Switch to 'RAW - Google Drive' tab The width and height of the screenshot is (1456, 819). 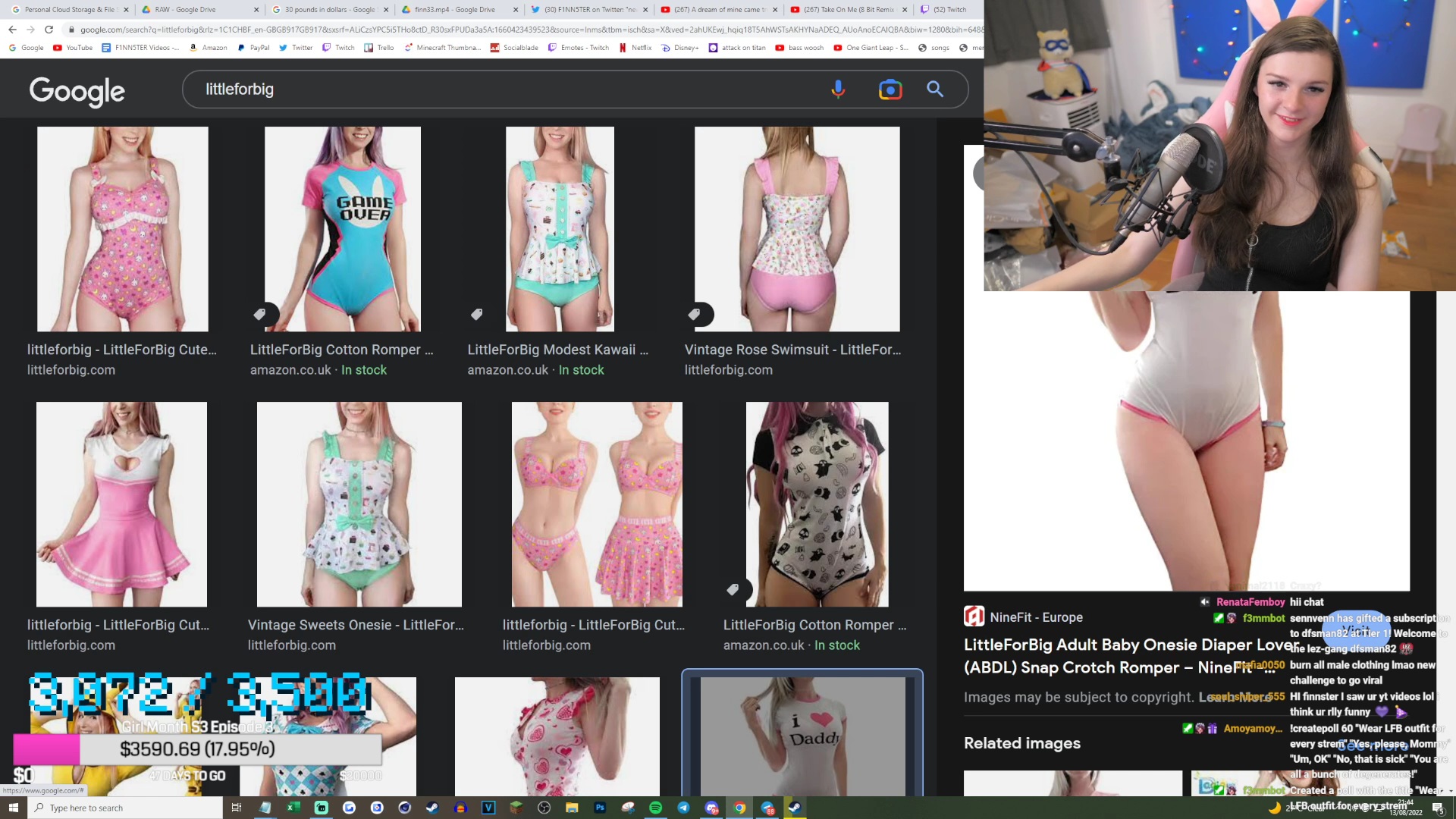[x=199, y=10]
